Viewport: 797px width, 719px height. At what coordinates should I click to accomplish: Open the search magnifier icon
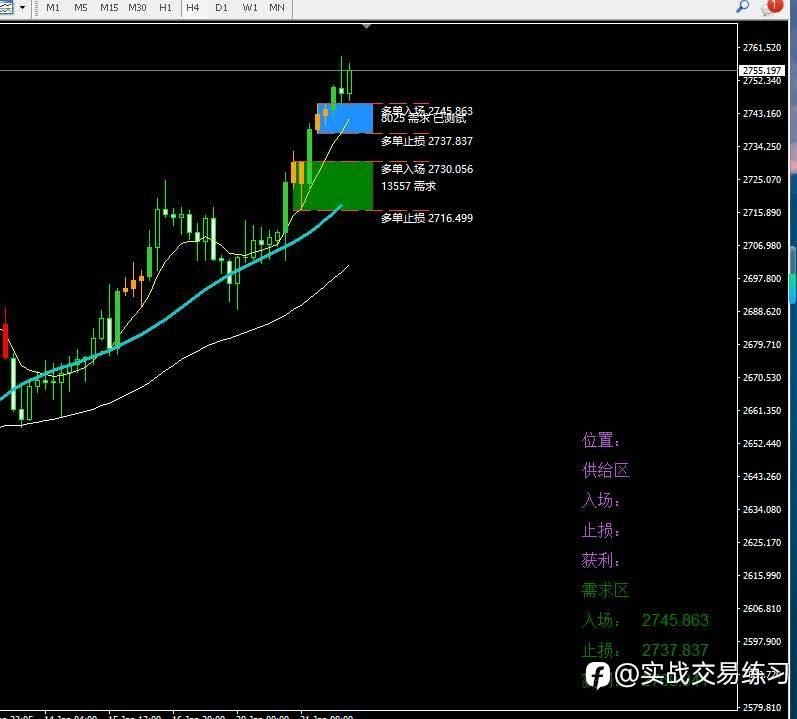(743, 7)
